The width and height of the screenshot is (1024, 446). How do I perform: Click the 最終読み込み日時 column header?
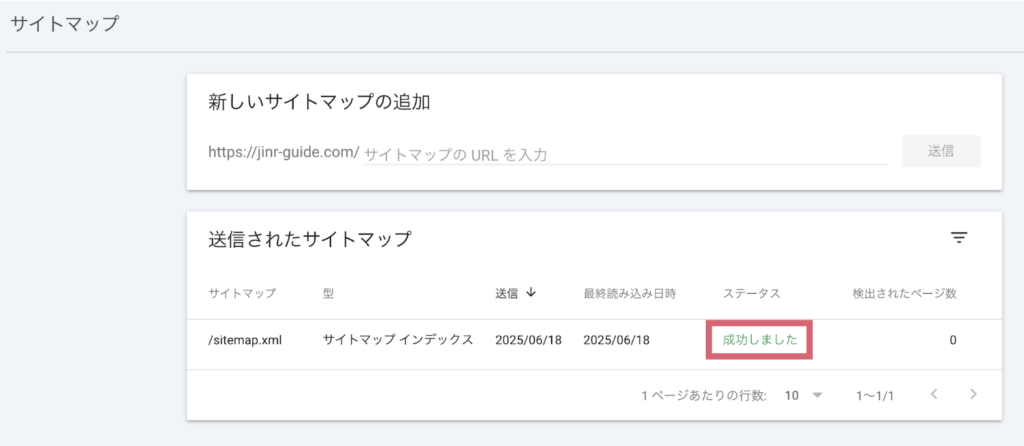point(630,293)
